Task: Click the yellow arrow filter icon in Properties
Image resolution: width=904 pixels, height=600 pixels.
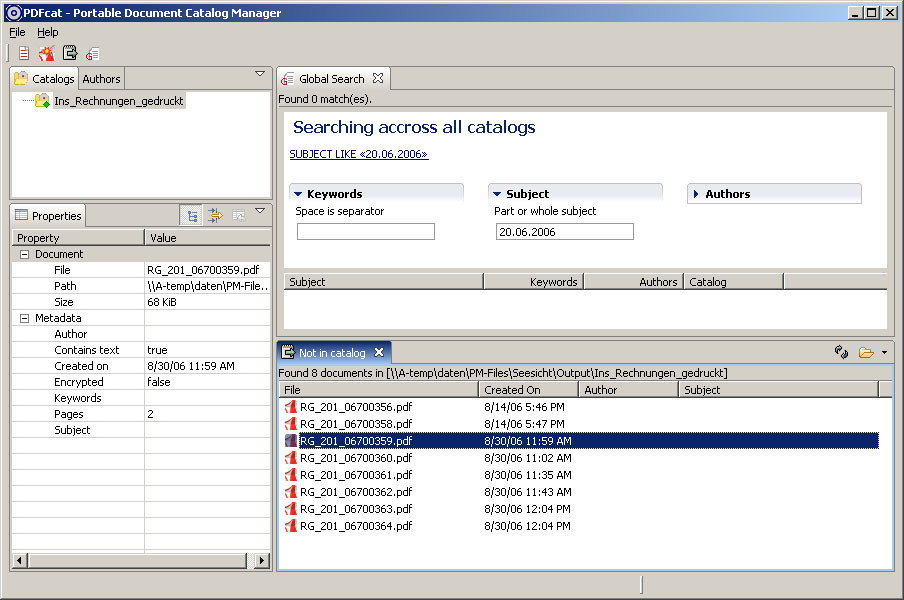Action: [x=215, y=216]
